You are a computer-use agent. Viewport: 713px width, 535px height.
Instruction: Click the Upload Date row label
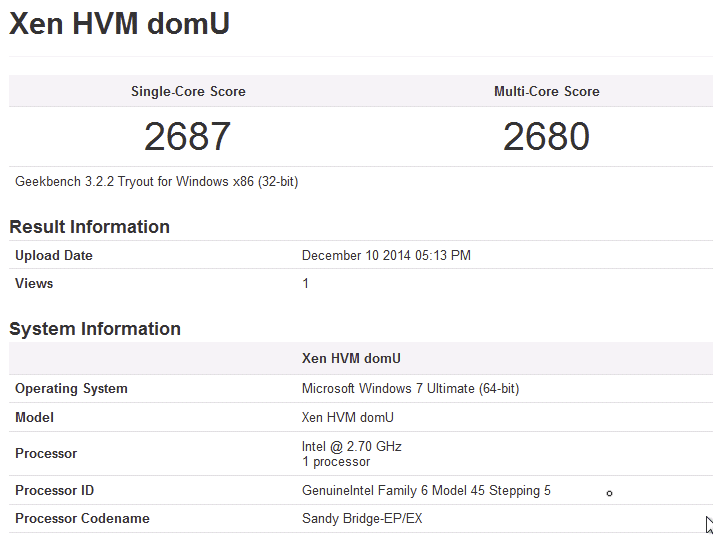(54, 256)
